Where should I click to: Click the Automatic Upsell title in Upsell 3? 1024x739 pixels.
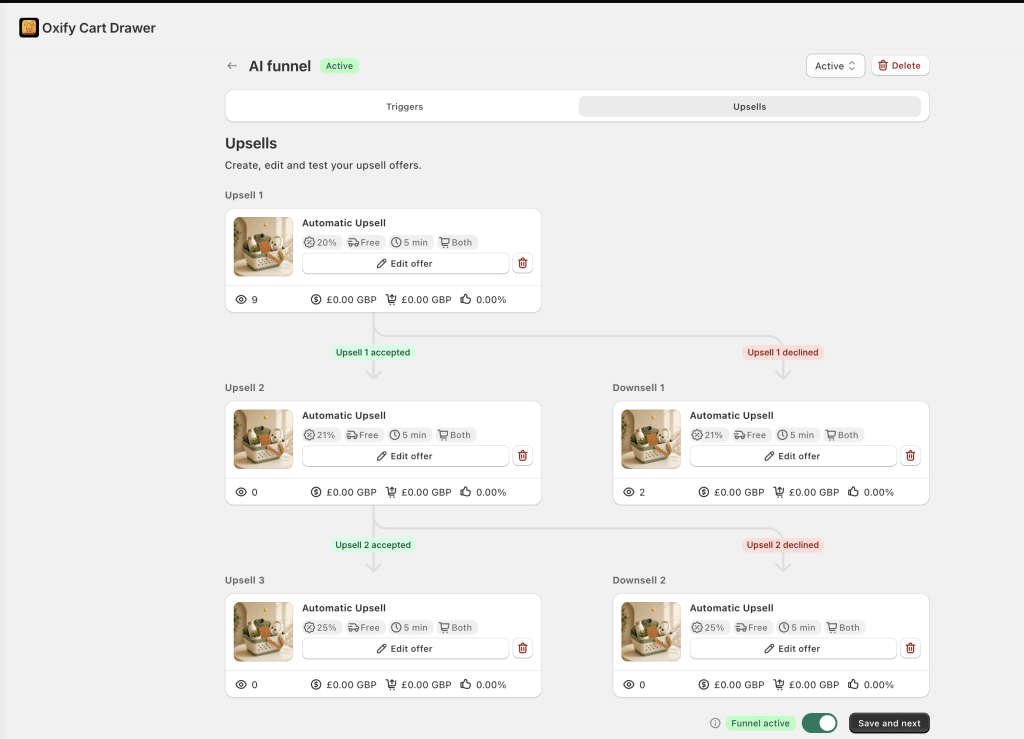click(344, 608)
